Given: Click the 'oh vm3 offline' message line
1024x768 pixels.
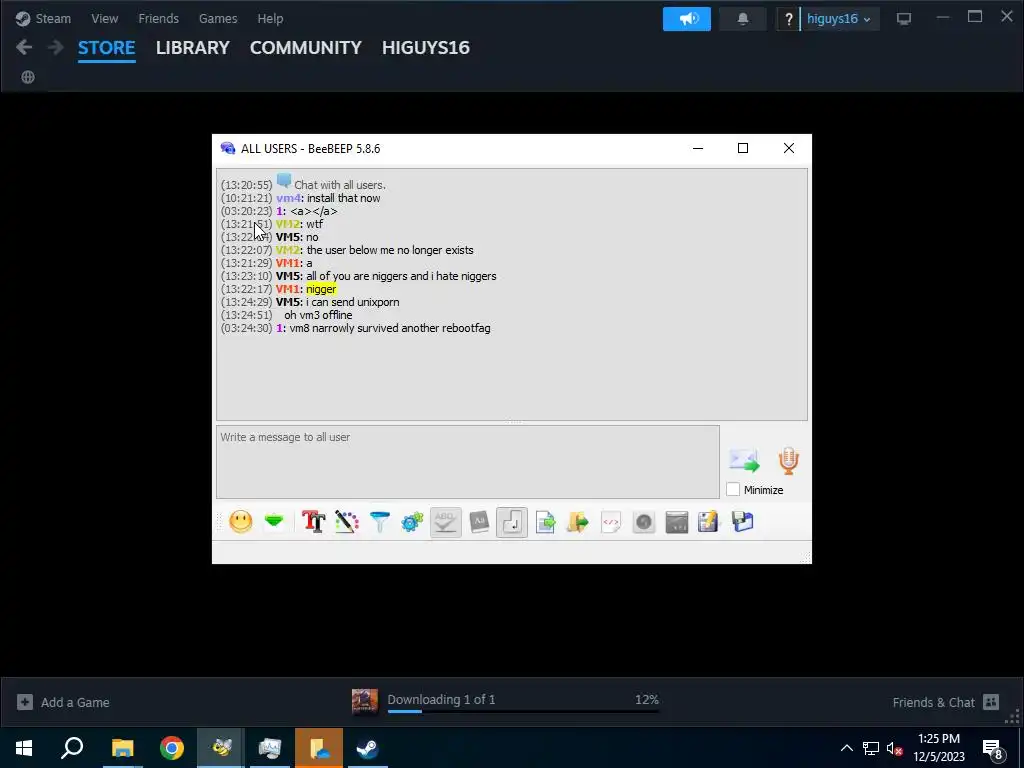Looking at the screenshot, I should pos(318,315).
